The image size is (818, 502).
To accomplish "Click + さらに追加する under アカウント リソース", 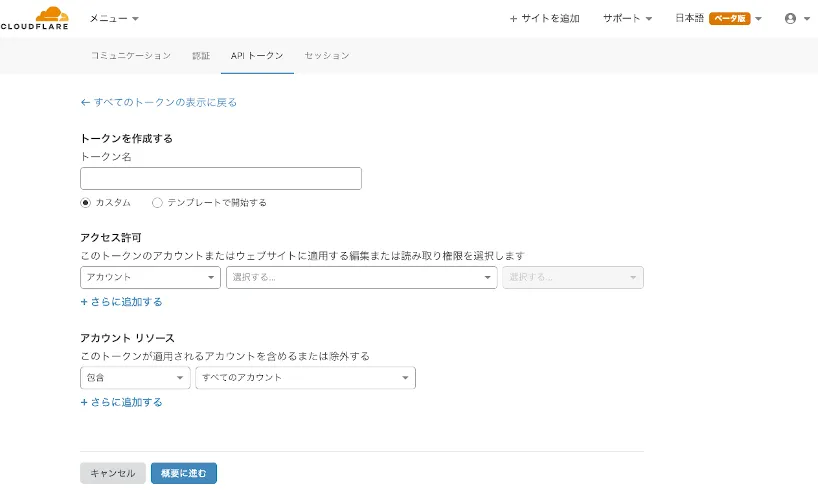I will point(121,402).
